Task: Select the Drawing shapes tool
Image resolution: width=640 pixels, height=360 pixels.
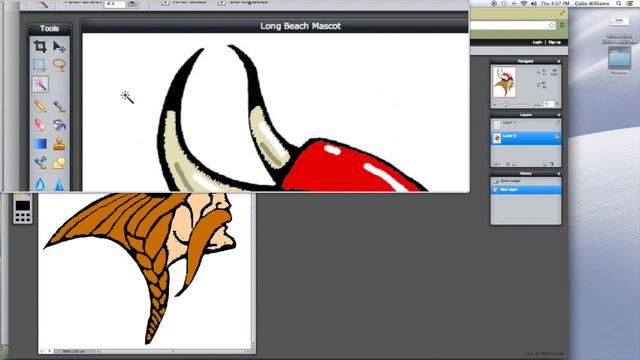Action: (x=59, y=163)
